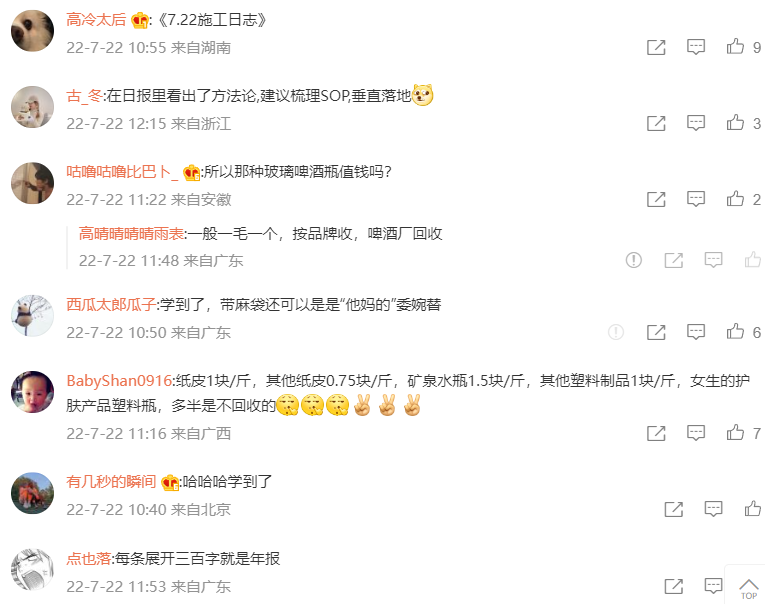The width and height of the screenshot is (765, 604).
Task: Open profile of user BabyShan0916
Action: pos(119,381)
